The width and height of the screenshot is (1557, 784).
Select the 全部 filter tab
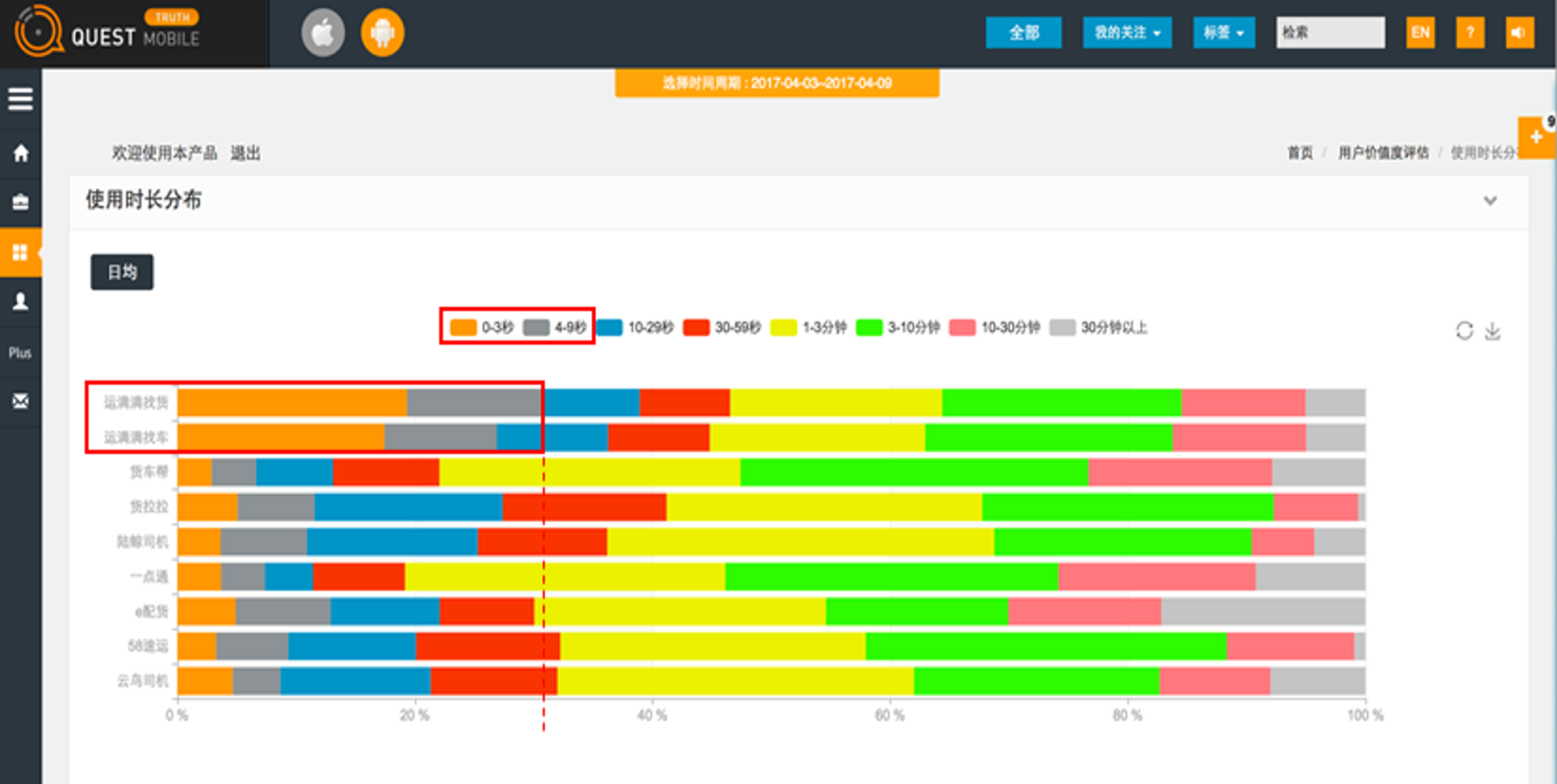point(1023,33)
